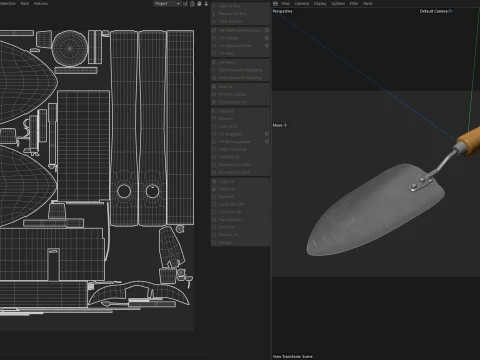Select the UV Weld command
This screenshot has height=360, width=480.
coord(240,53)
